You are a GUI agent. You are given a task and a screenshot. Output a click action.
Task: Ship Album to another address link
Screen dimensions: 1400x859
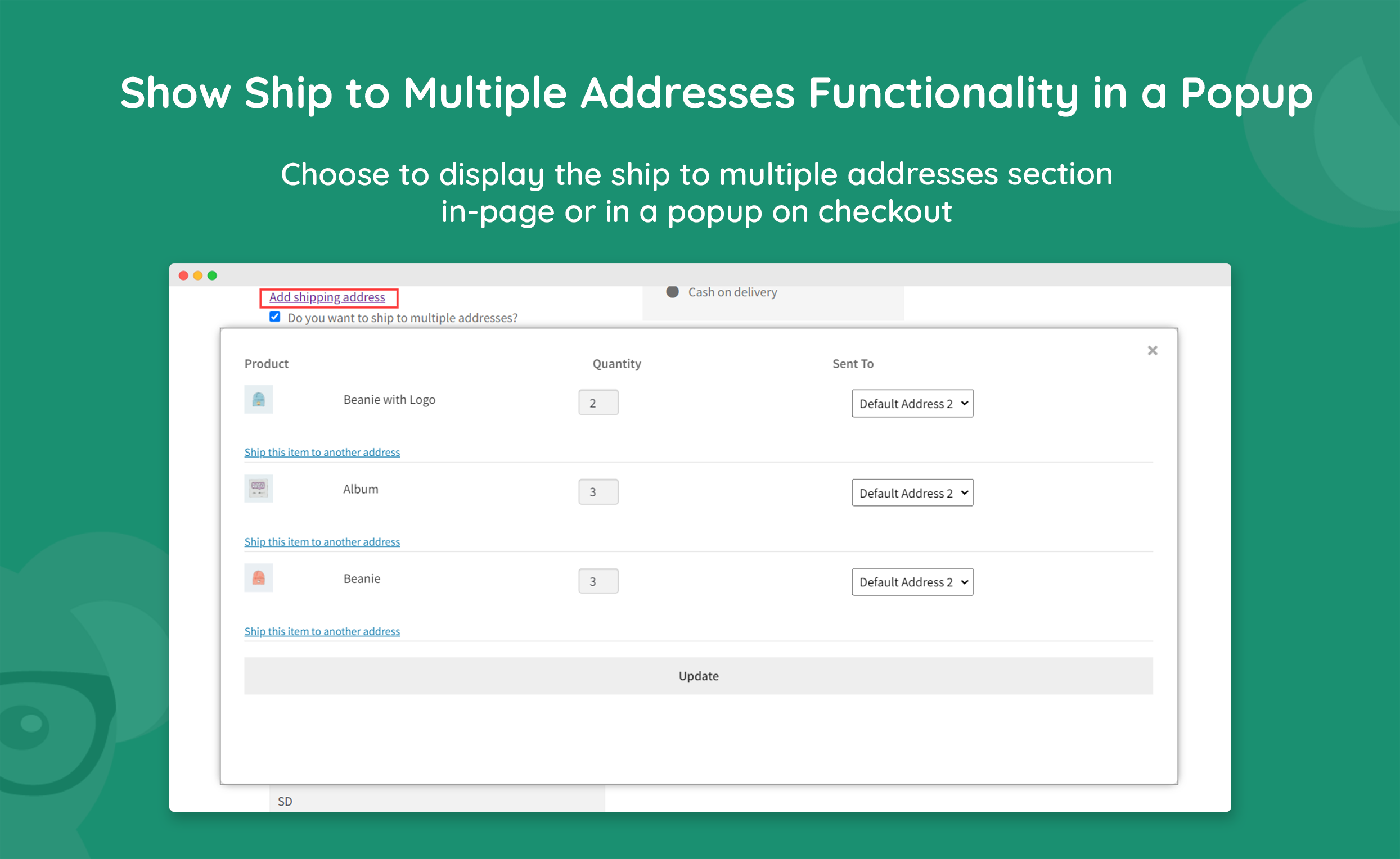[322, 542]
